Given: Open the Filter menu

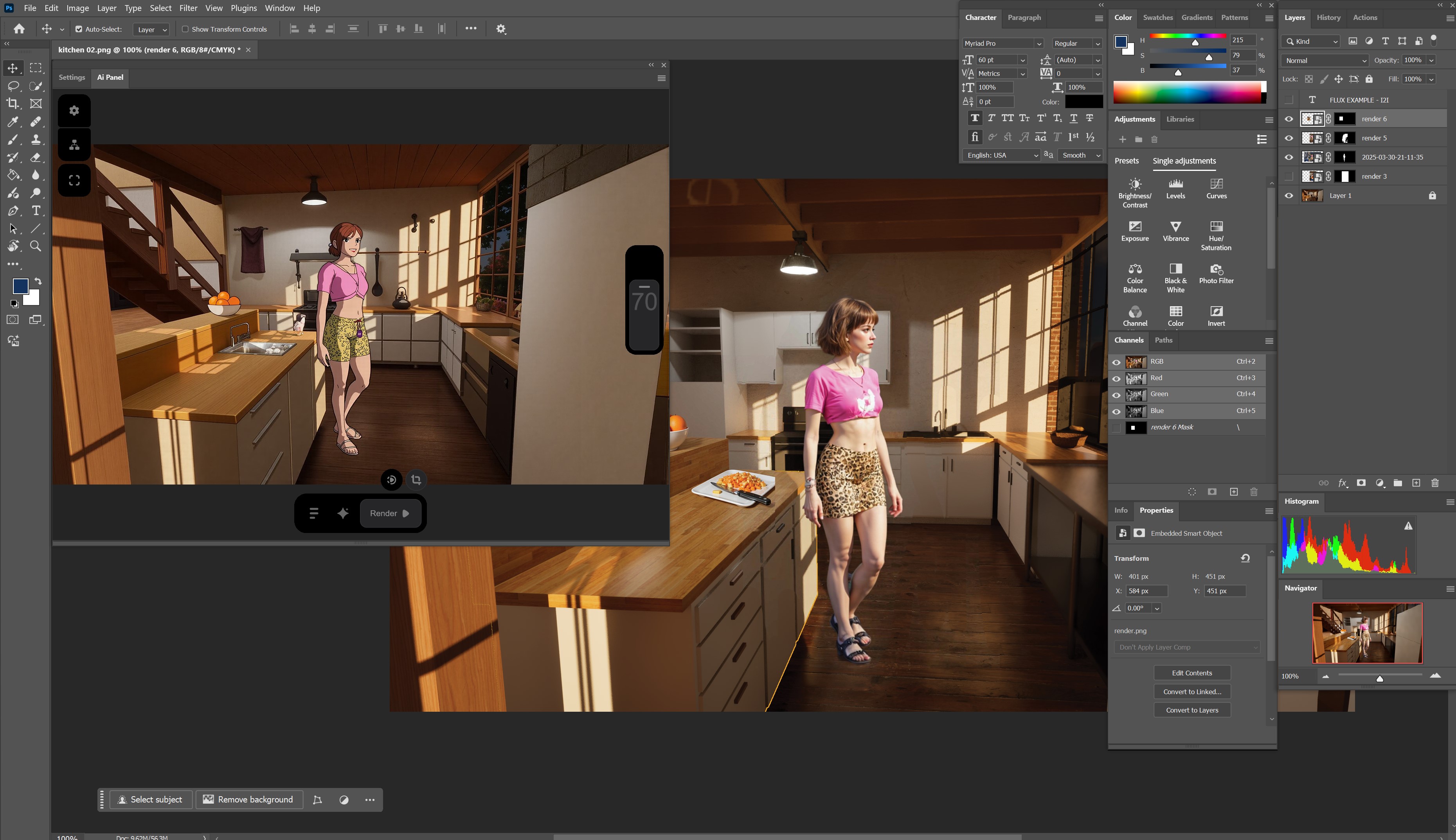Looking at the screenshot, I should (188, 8).
